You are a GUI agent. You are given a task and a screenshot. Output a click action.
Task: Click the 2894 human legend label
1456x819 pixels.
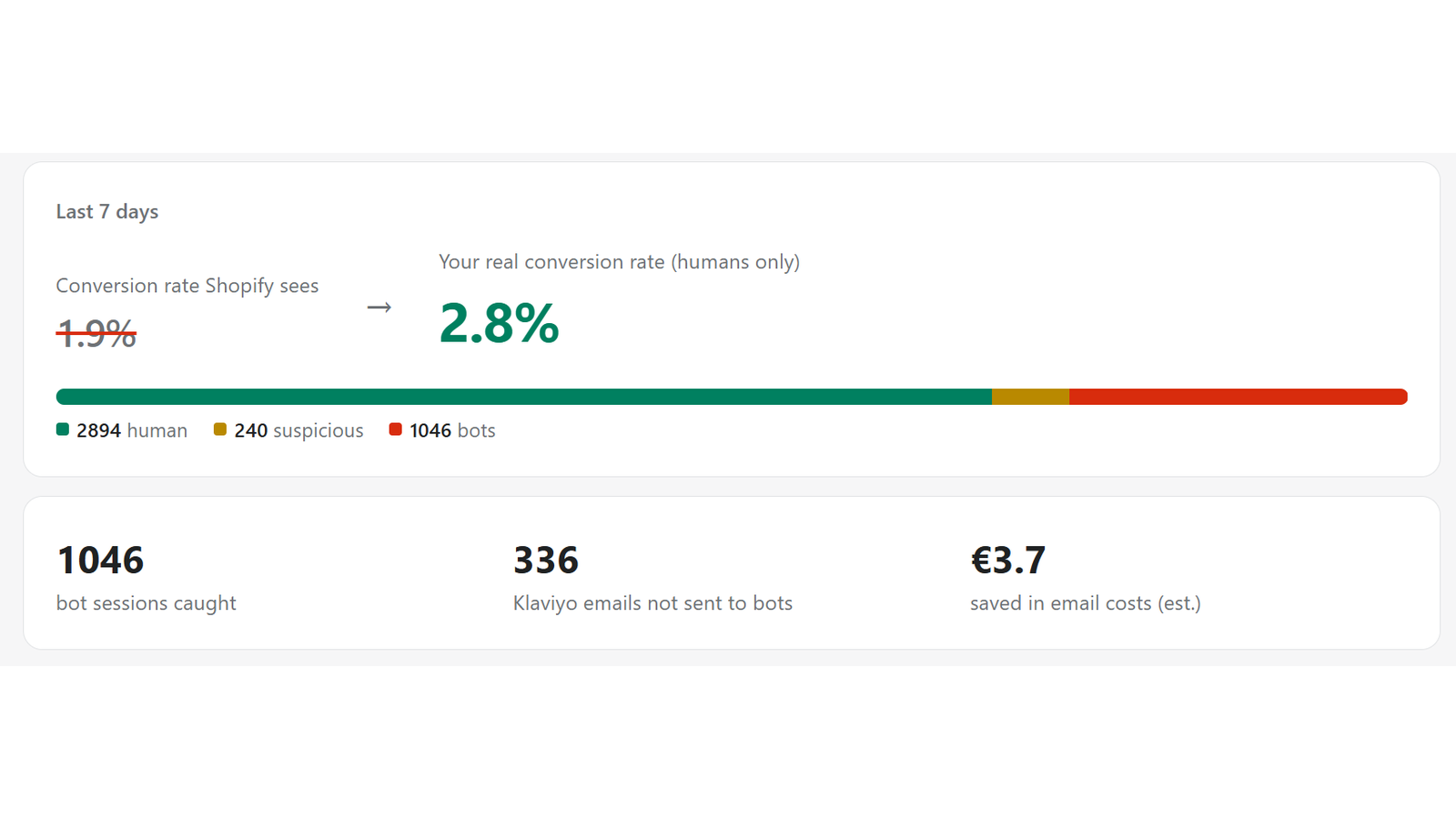(x=132, y=430)
